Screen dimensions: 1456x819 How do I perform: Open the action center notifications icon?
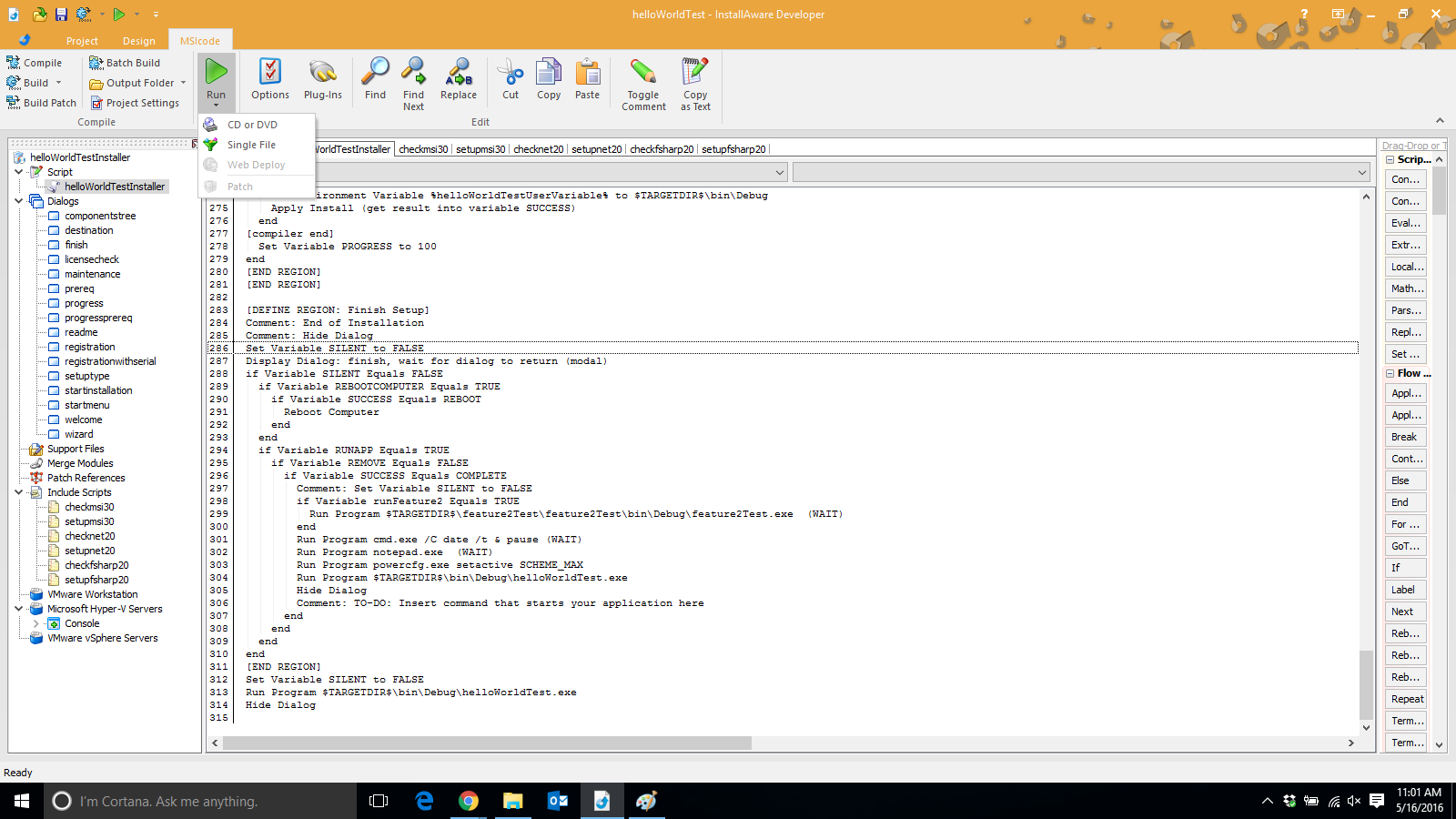point(1377,801)
